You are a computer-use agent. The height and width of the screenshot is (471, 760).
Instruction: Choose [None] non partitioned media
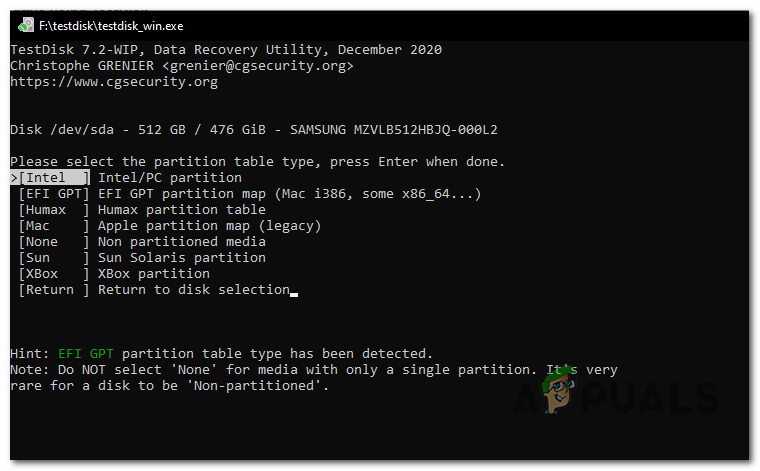53,242
